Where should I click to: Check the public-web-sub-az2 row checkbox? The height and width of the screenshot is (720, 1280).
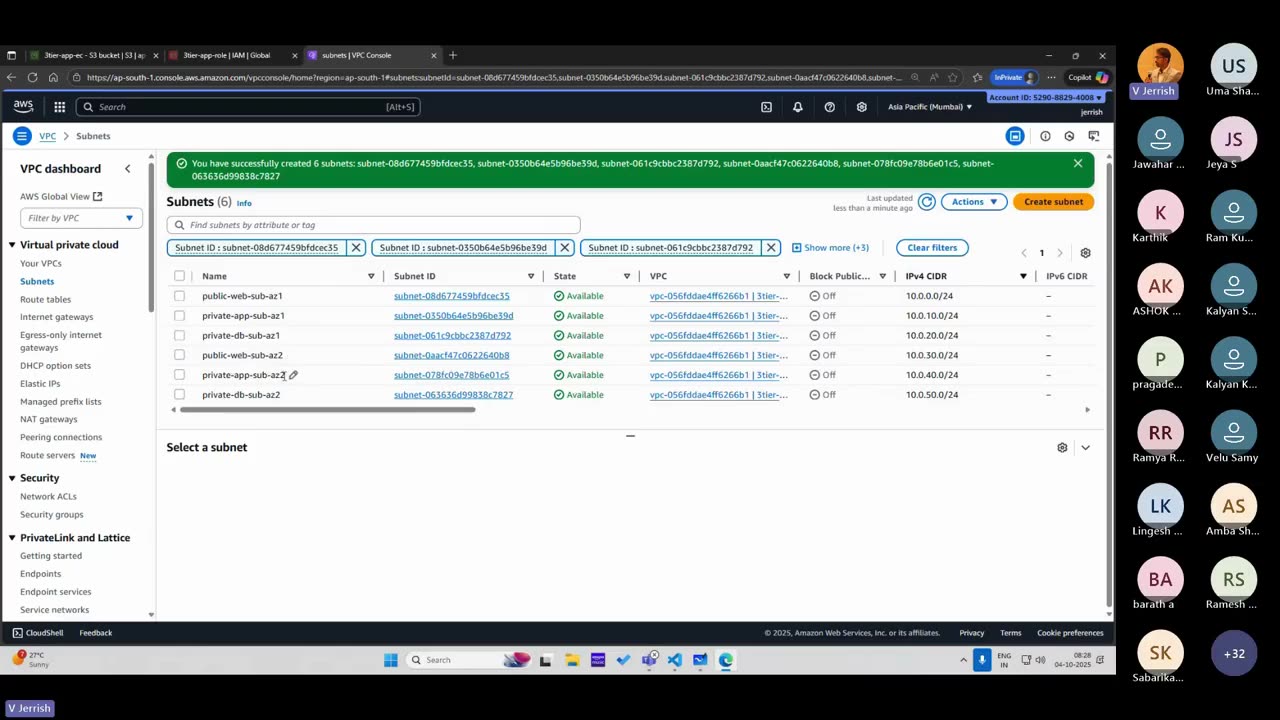click(179, 355)
